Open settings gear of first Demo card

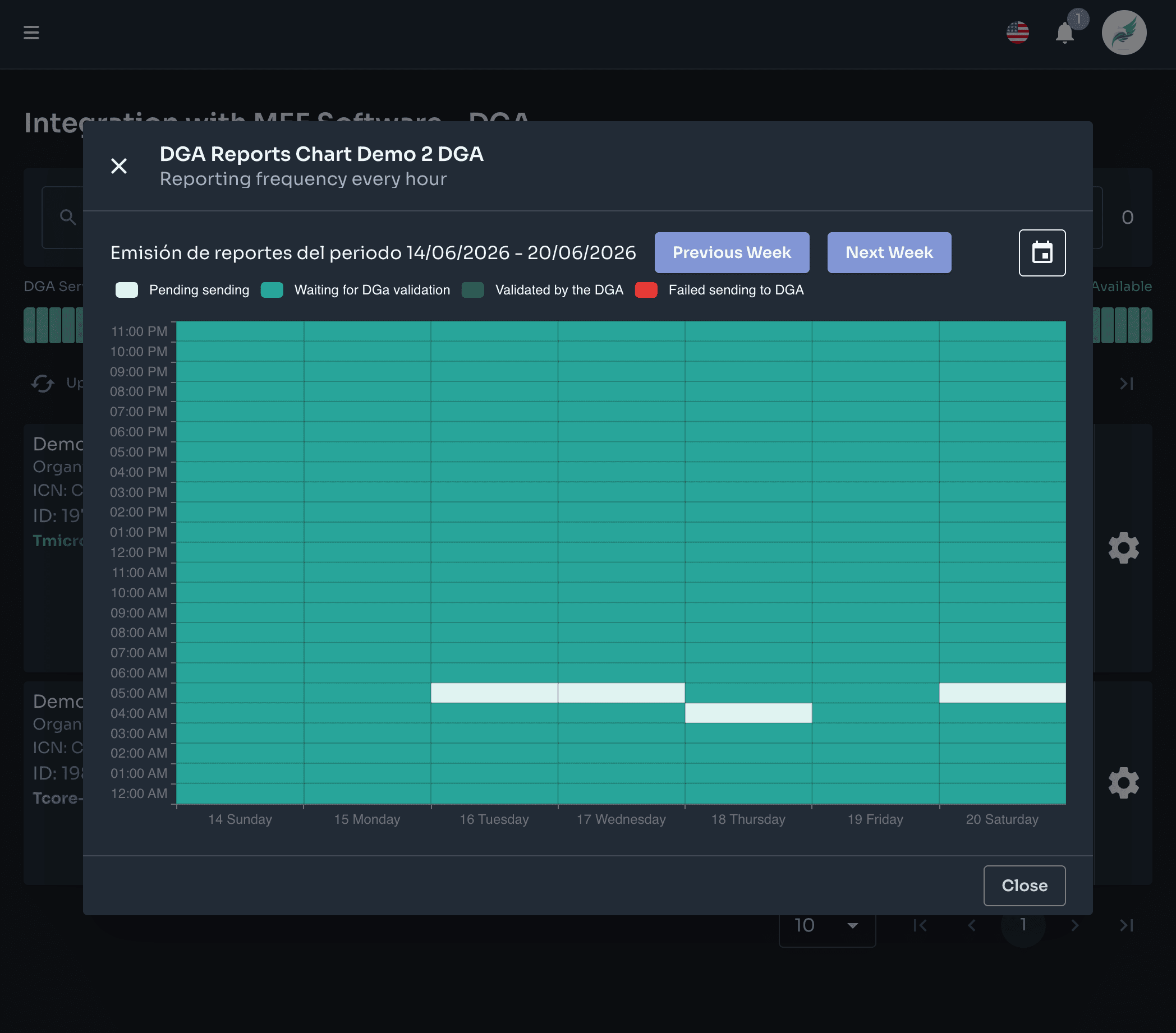pos(1124,547)
